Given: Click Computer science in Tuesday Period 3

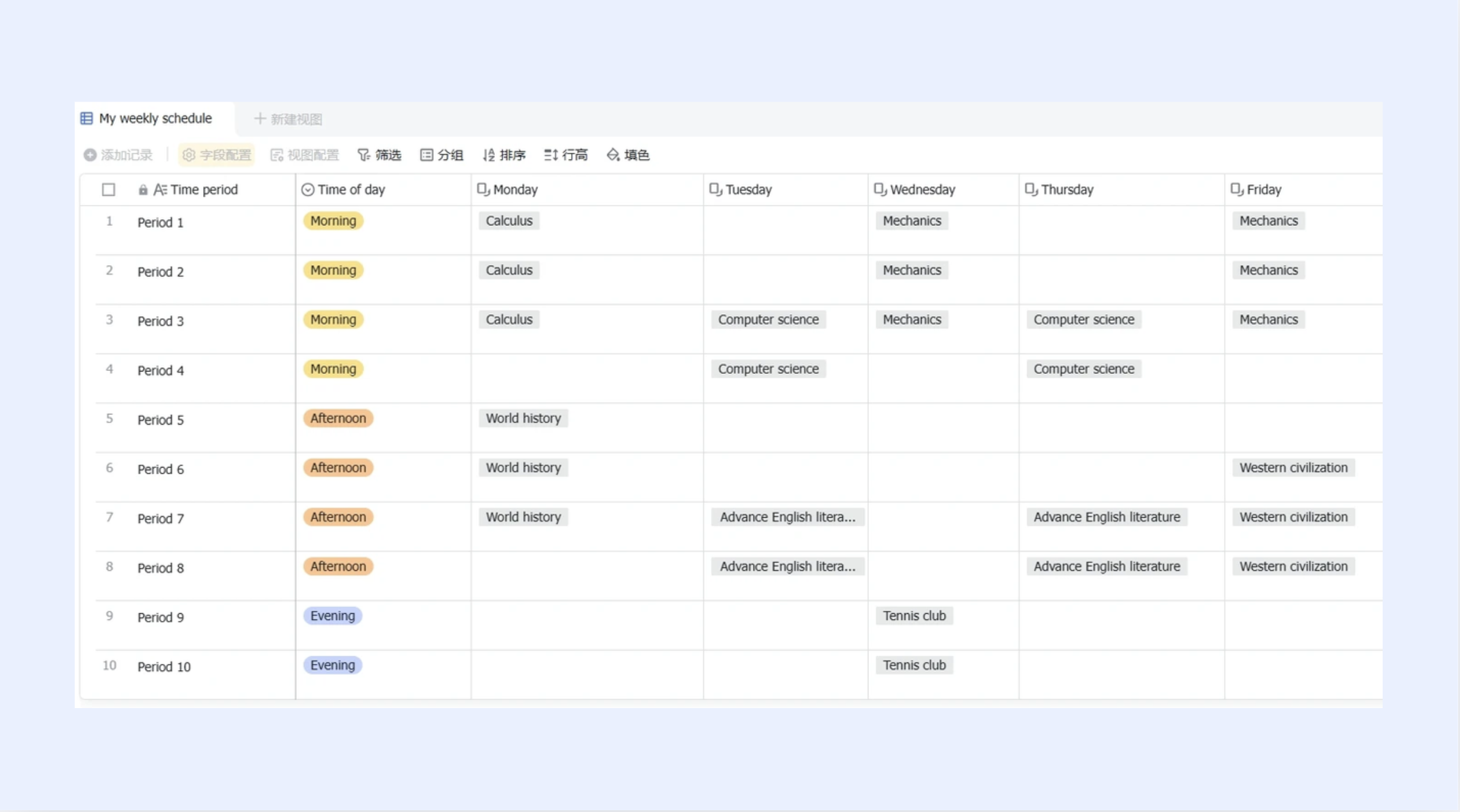Looking at the screenshot, I should pos(768,320).
